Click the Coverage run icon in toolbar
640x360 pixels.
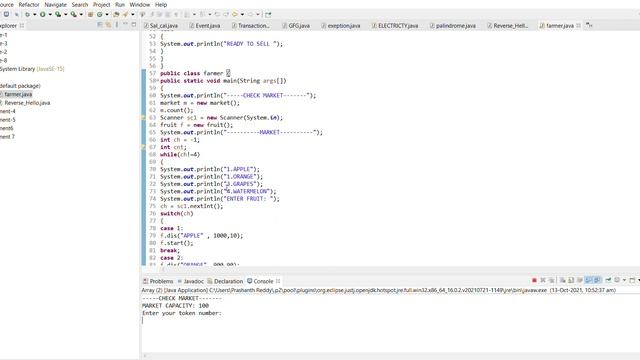(58, 14)
